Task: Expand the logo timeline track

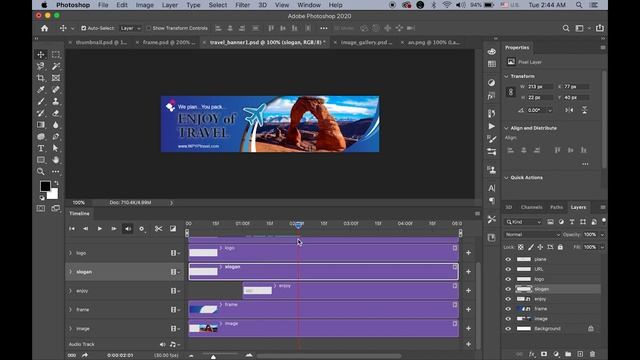Action: 70,253
